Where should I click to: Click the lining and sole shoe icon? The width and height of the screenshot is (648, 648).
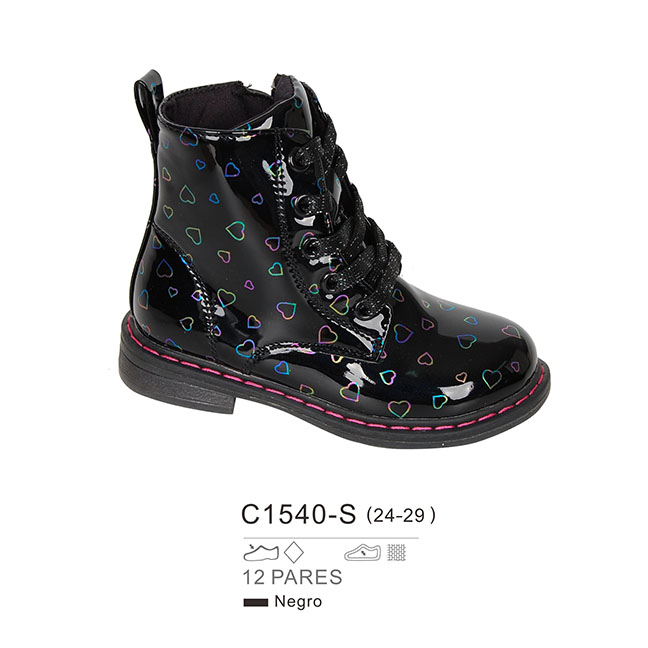click(x=362, y=553)
